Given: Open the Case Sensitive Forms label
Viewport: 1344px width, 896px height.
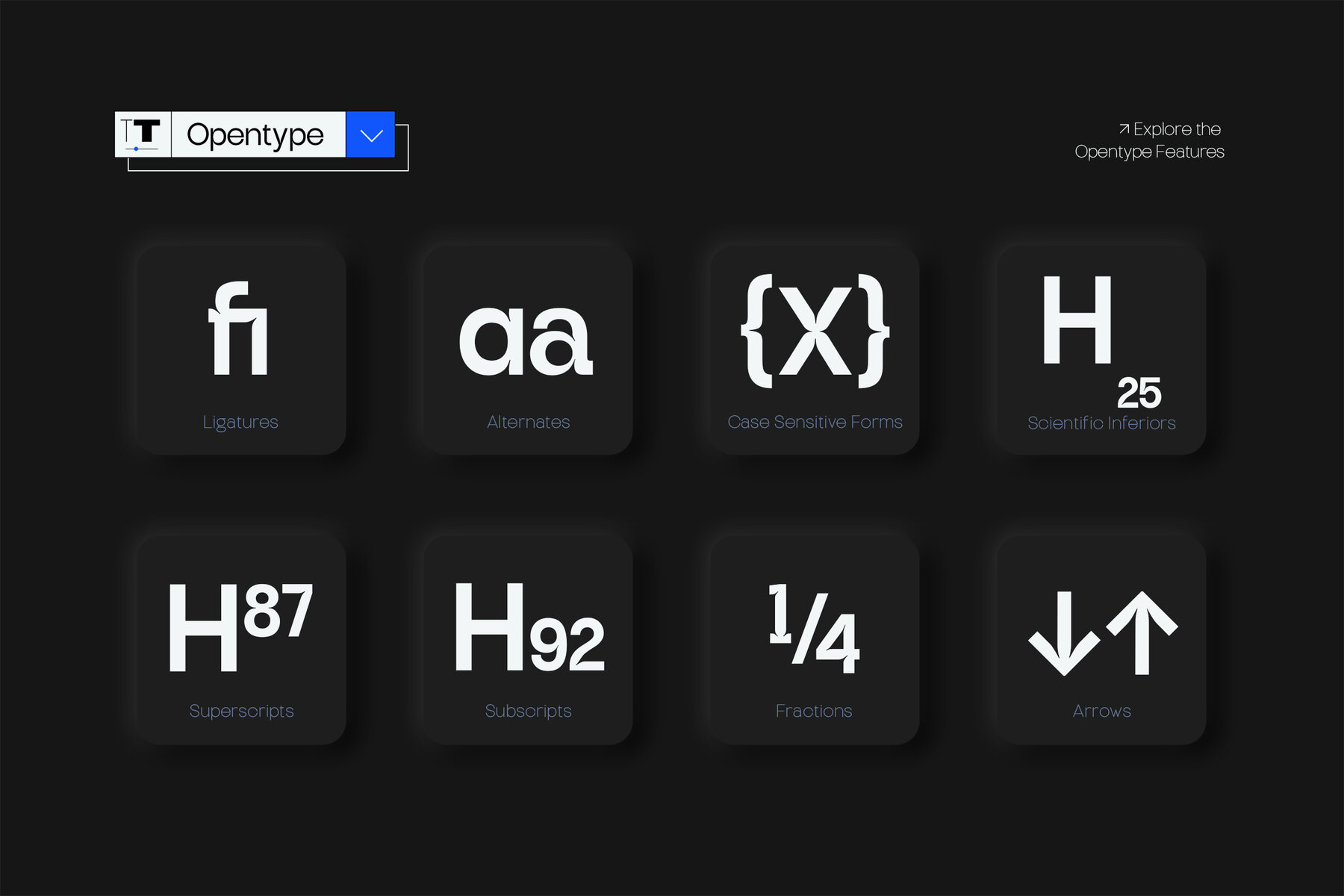Looking at the screenshot, I should point(815,422).
